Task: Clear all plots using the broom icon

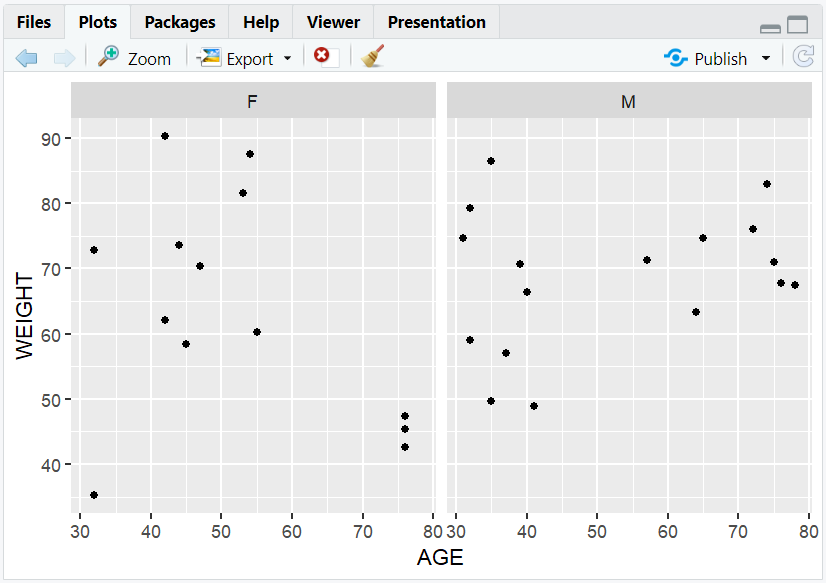Action: click(x=370, y=58)
